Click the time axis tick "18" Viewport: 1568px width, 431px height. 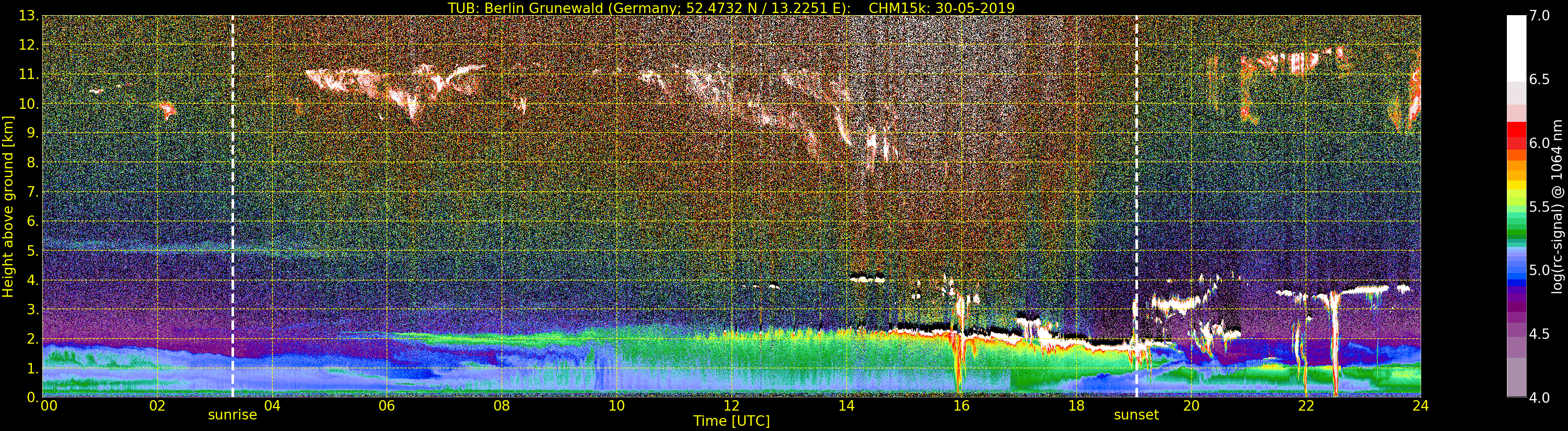(x=1076, y=406)
